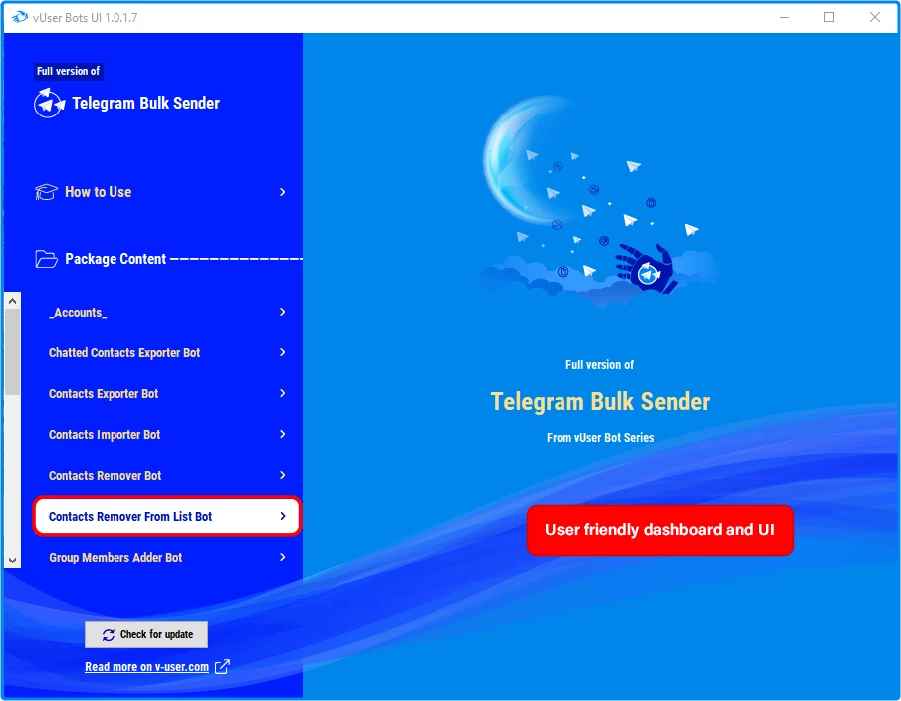Click the Package Content heading
This screenshot has width=901, height=701.
[115, 259]
